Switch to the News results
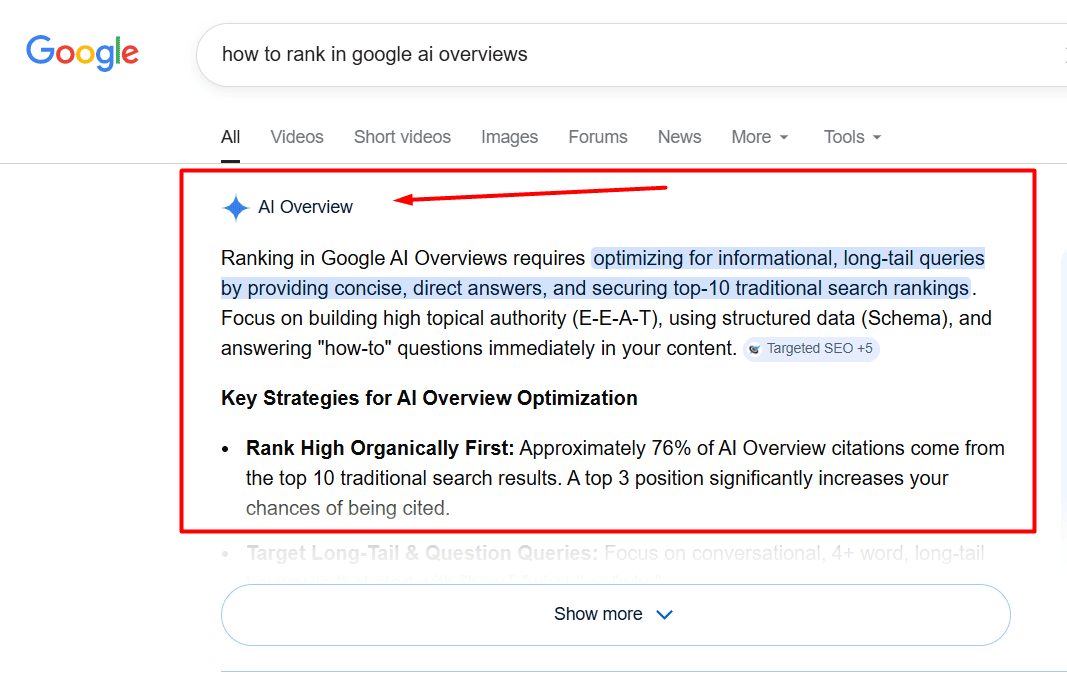The width and height of the screenshot is (1067, 680). tap(679, 136)
